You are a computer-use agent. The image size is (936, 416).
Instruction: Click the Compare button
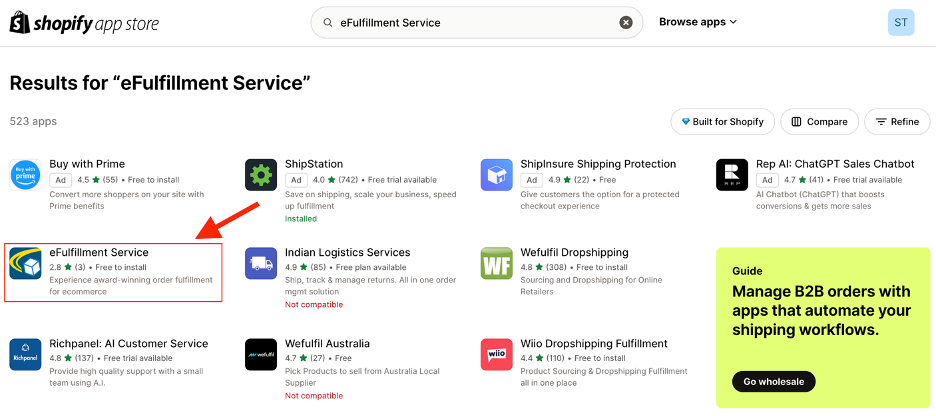click(820, 122)
